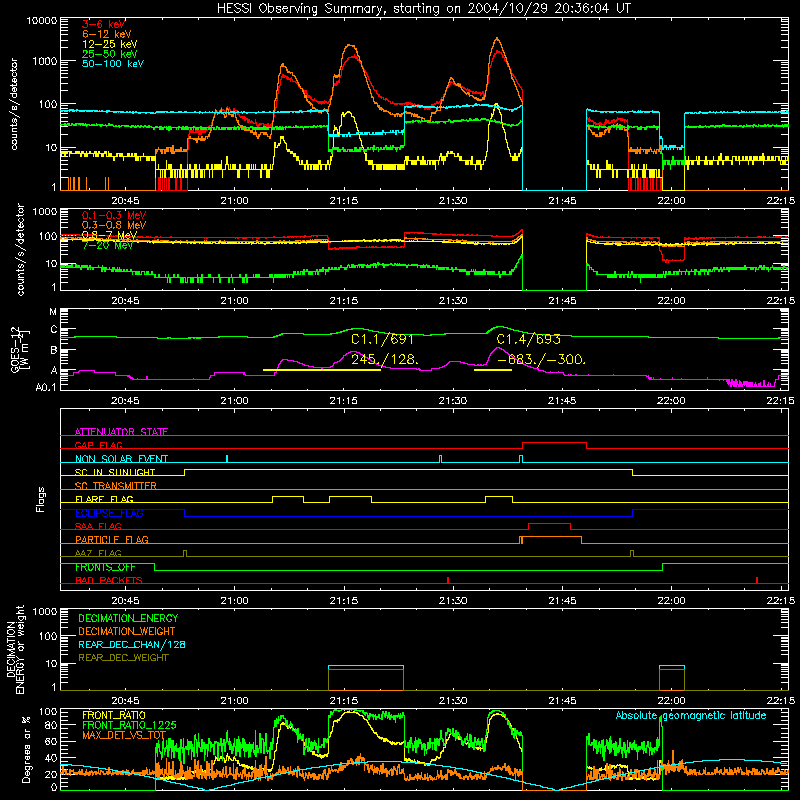Select the SAA_FLAG label
Viewport: 800px width, 800px height.
(x=98, y=526)
